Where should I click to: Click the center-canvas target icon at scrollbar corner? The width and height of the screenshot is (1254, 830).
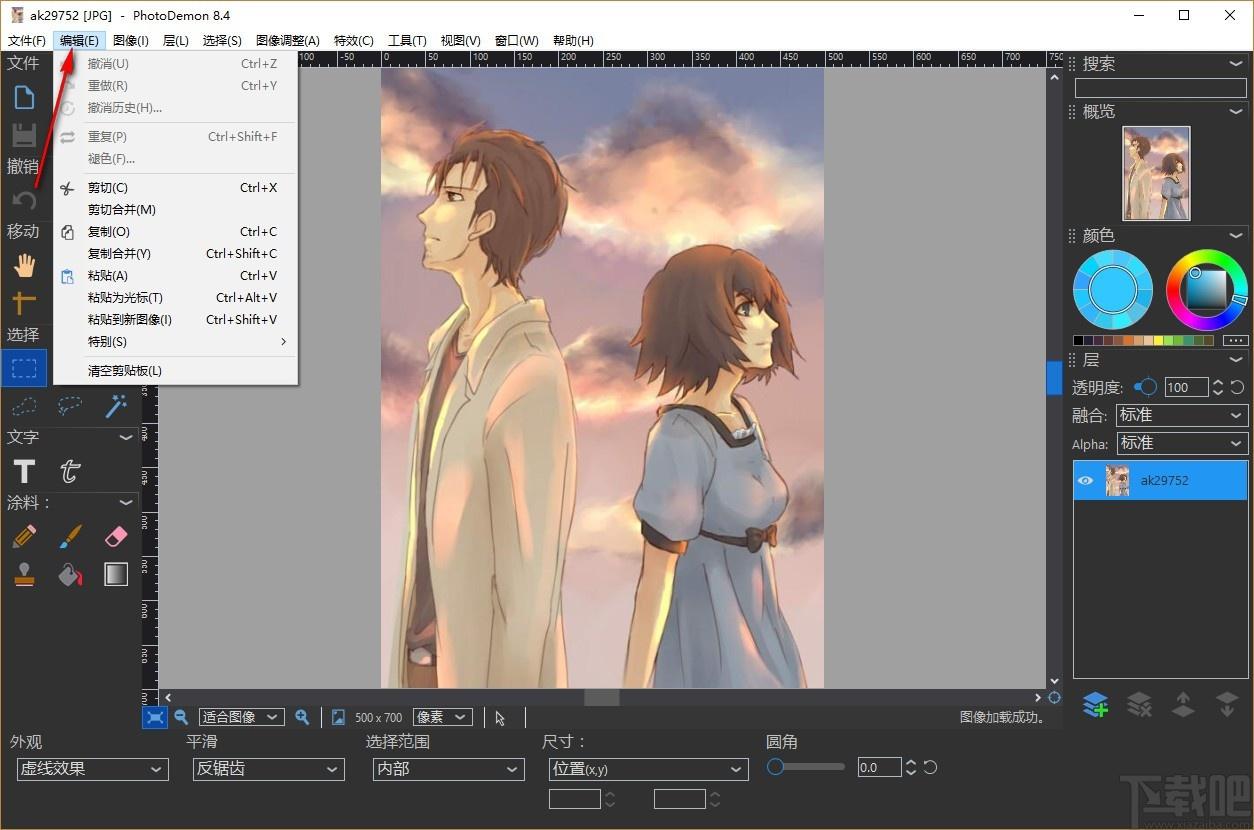(x=1054, y=698)
